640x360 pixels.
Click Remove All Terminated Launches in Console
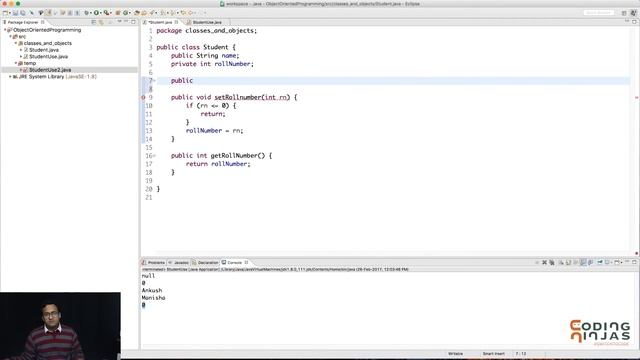[x=552, y=262]
